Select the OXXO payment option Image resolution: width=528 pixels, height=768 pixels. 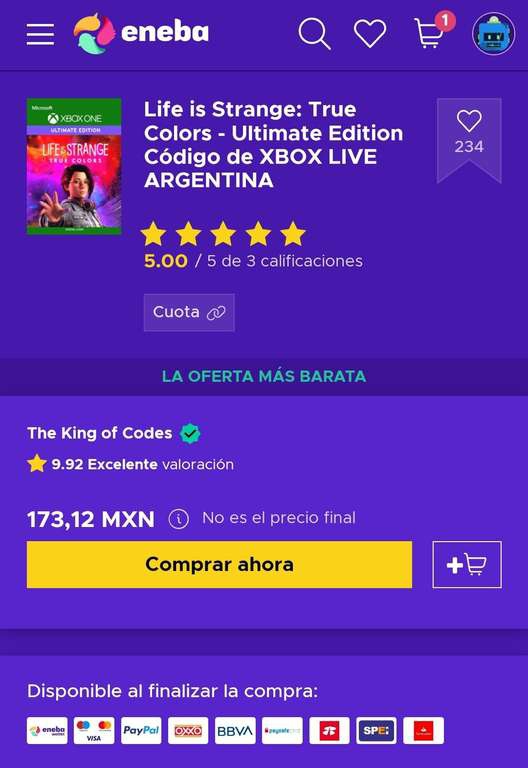[188, 730]
